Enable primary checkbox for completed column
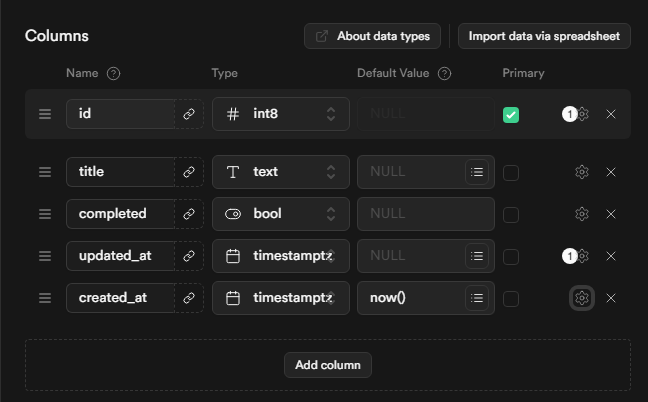Screen dimensions: 648x402 (511, 214)
